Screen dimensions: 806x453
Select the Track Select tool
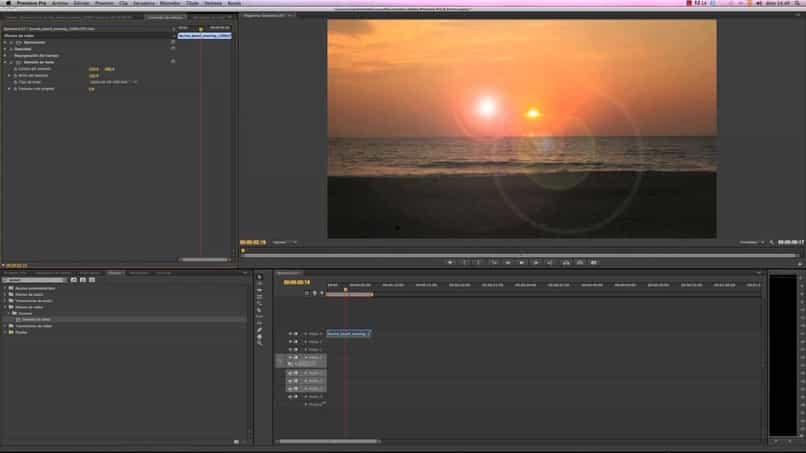point(260,283)
